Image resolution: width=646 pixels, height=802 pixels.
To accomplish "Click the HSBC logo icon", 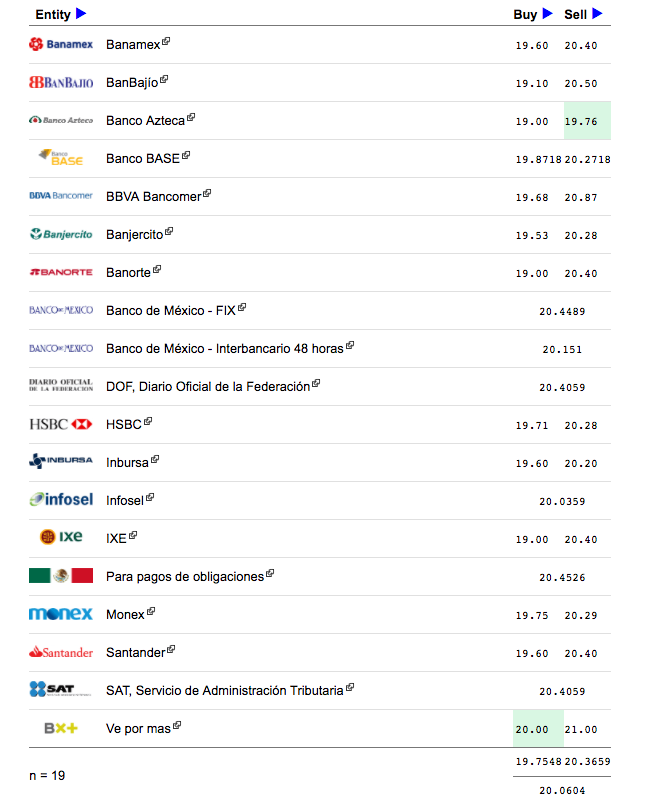I will point(61,424).
